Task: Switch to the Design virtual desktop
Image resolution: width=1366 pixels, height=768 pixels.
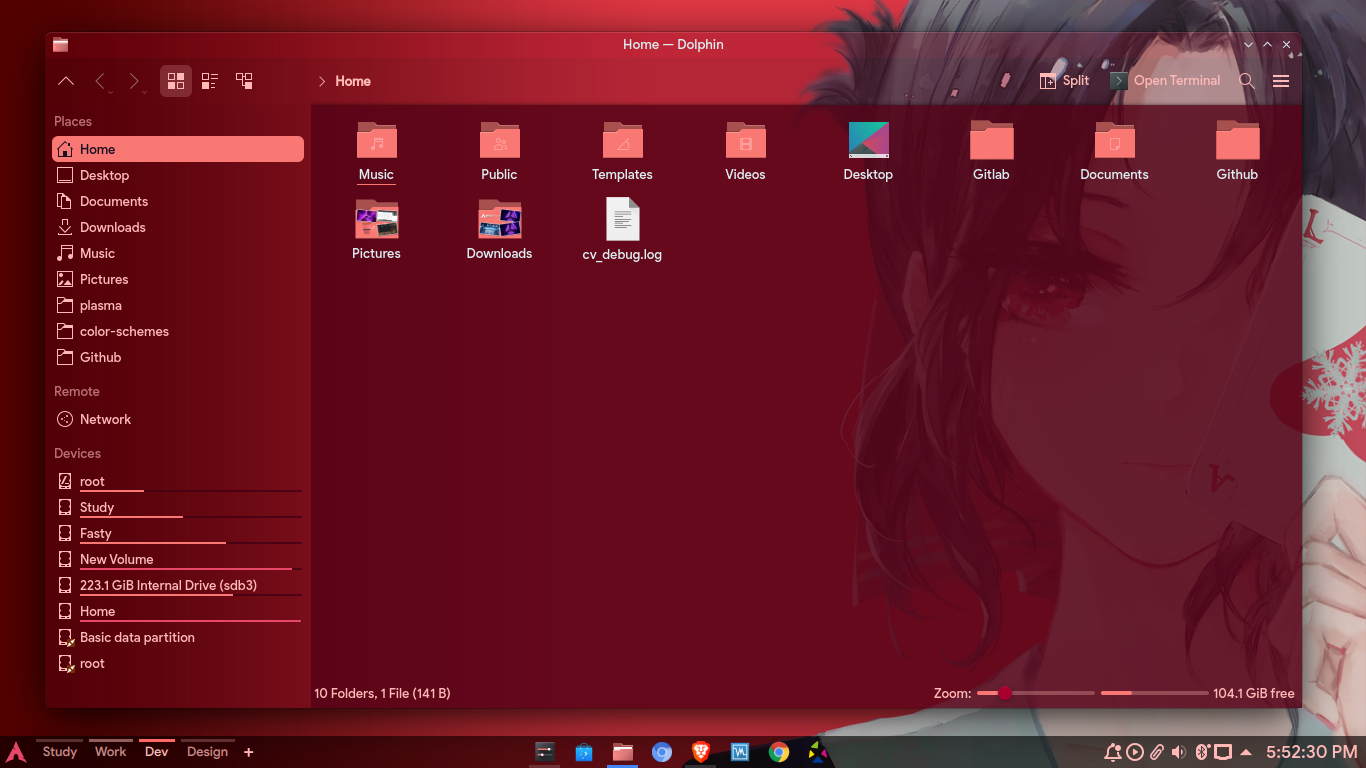Action: click(207, 752)
